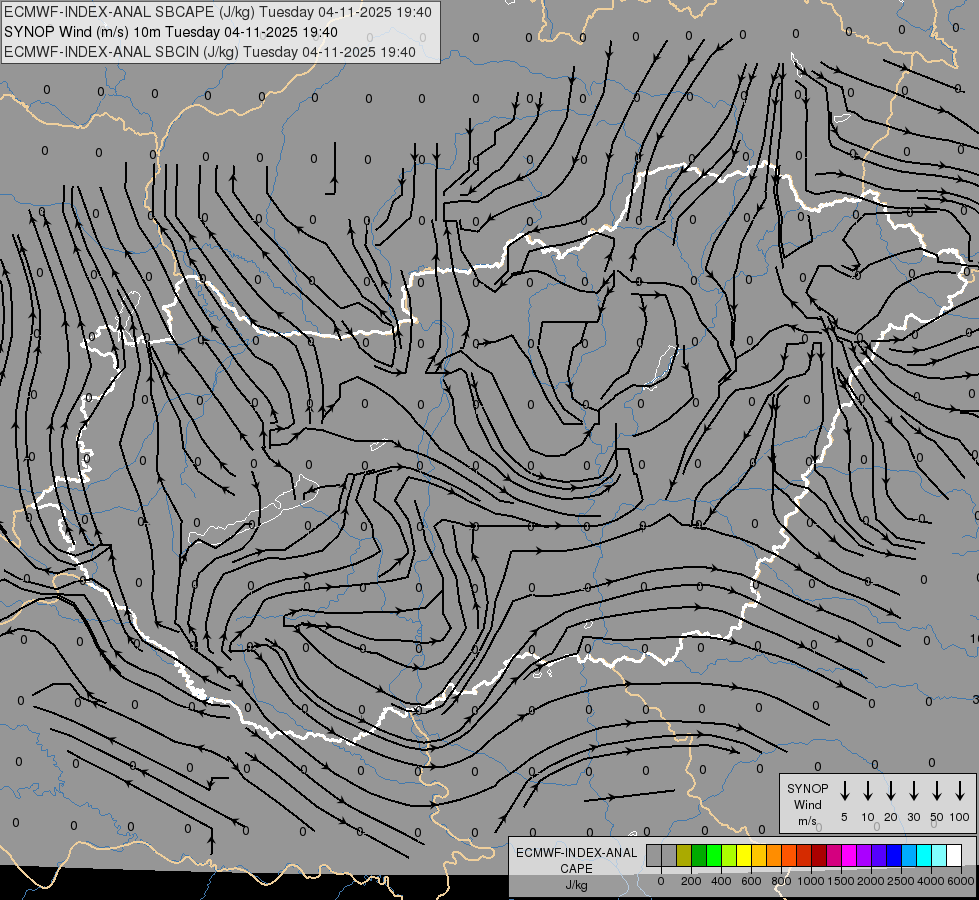
Task: Click the 2500 tick label on CAPE scale
Action: click(x=901, y=881)
